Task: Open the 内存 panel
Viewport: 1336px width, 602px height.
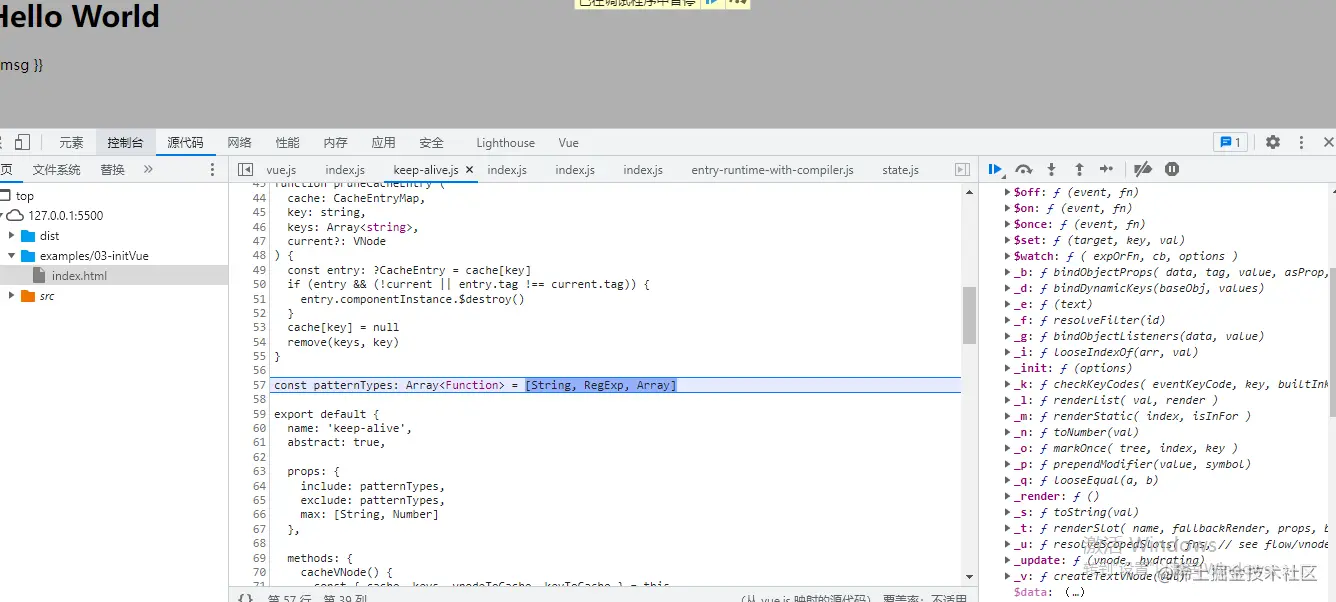Action: pos(336,143)
